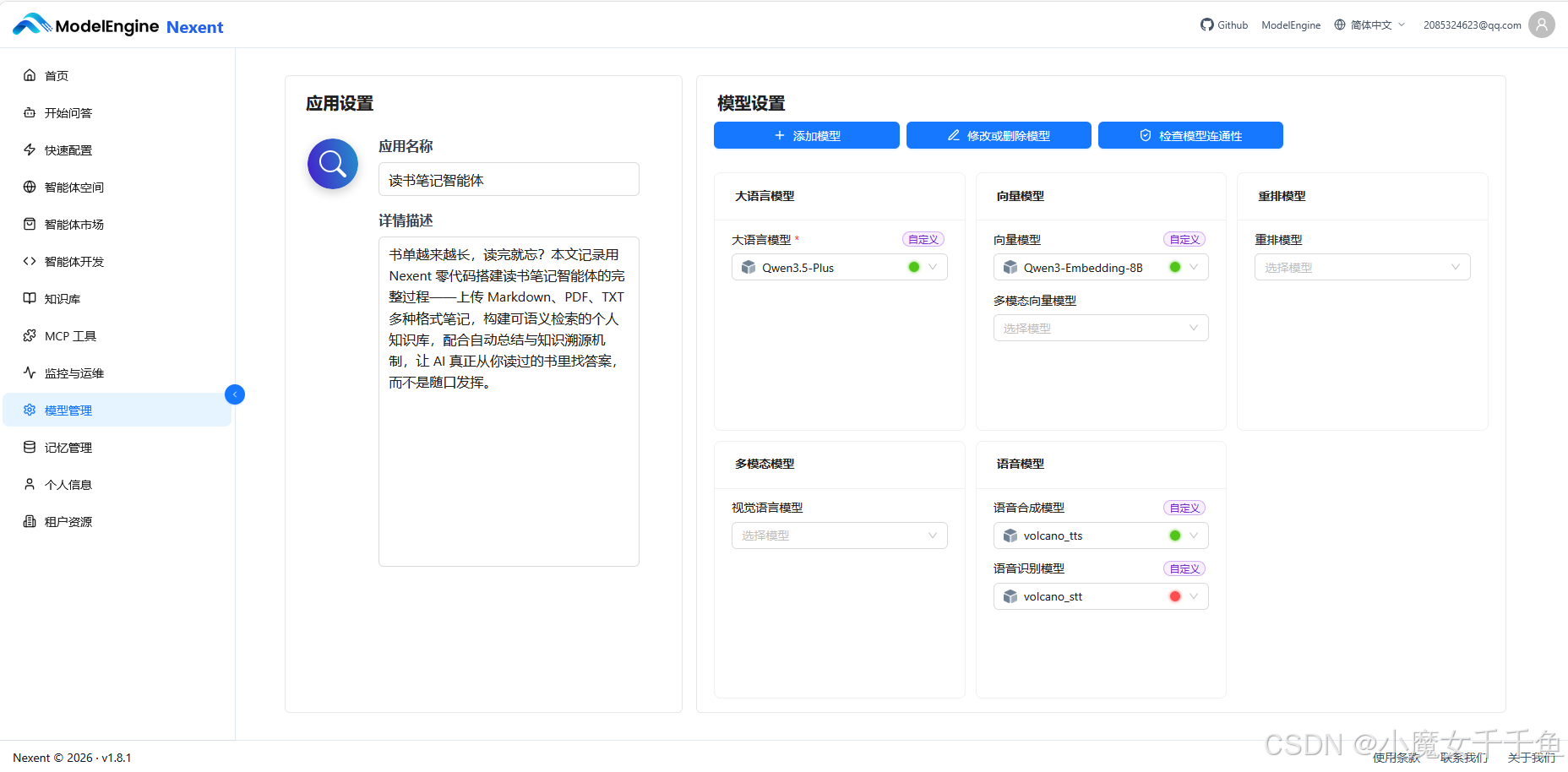Click red status dot of volcano_stt
This screenshot has height=772, width=1568.
click(x=1175, y=596)
